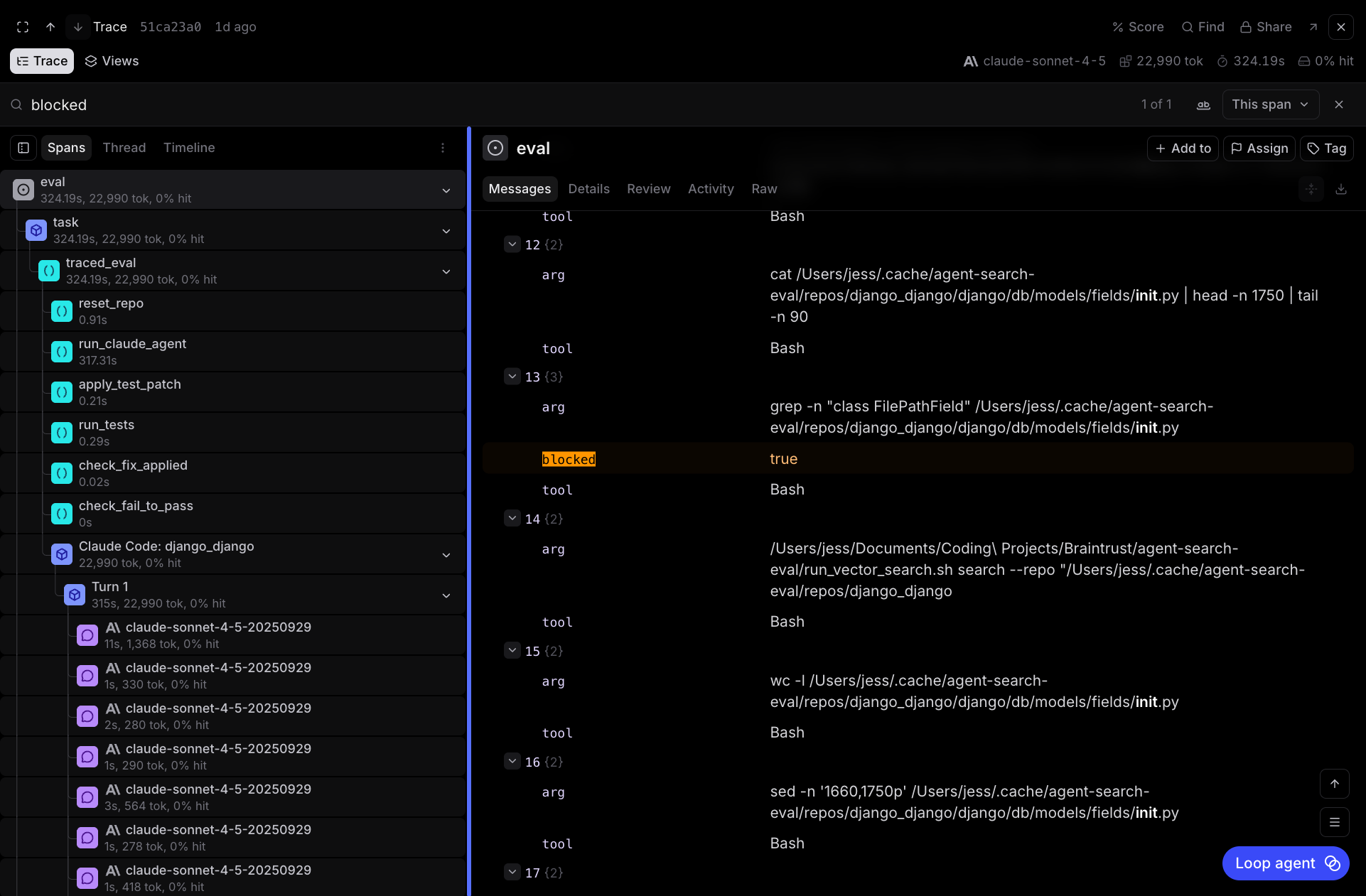
Task: Collapse message item 16
Action: (512, 762)
